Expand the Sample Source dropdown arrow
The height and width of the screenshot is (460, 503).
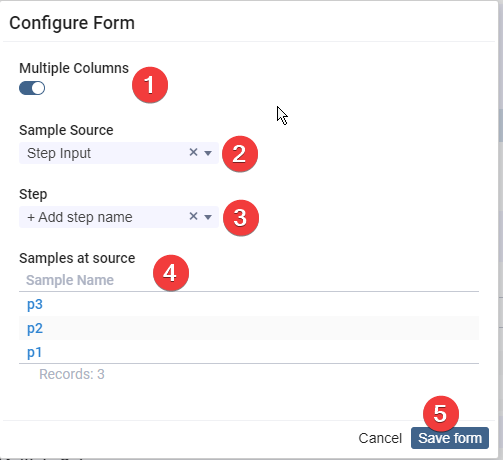tap(208, 153)
